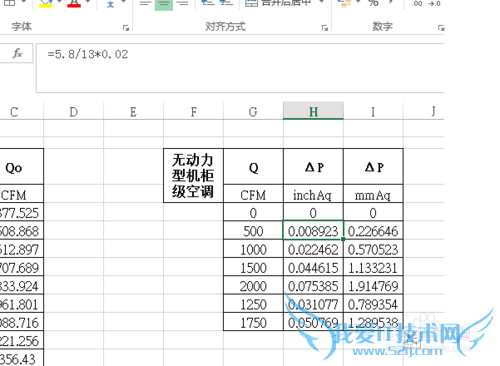Open the 数字 group dialog launcher

[x=441, y=28]
